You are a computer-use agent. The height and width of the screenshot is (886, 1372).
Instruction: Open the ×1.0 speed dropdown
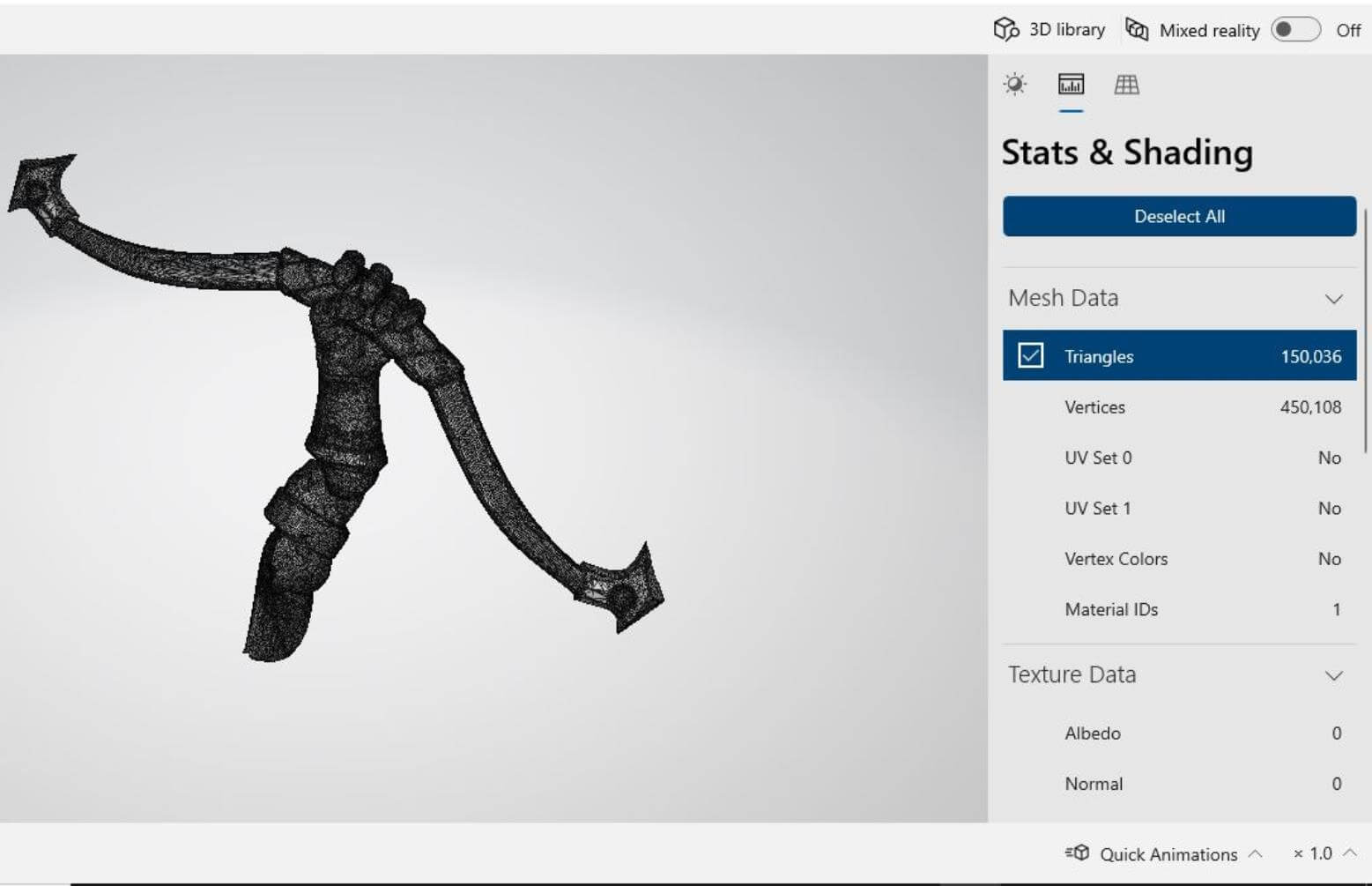[1323, 853]
